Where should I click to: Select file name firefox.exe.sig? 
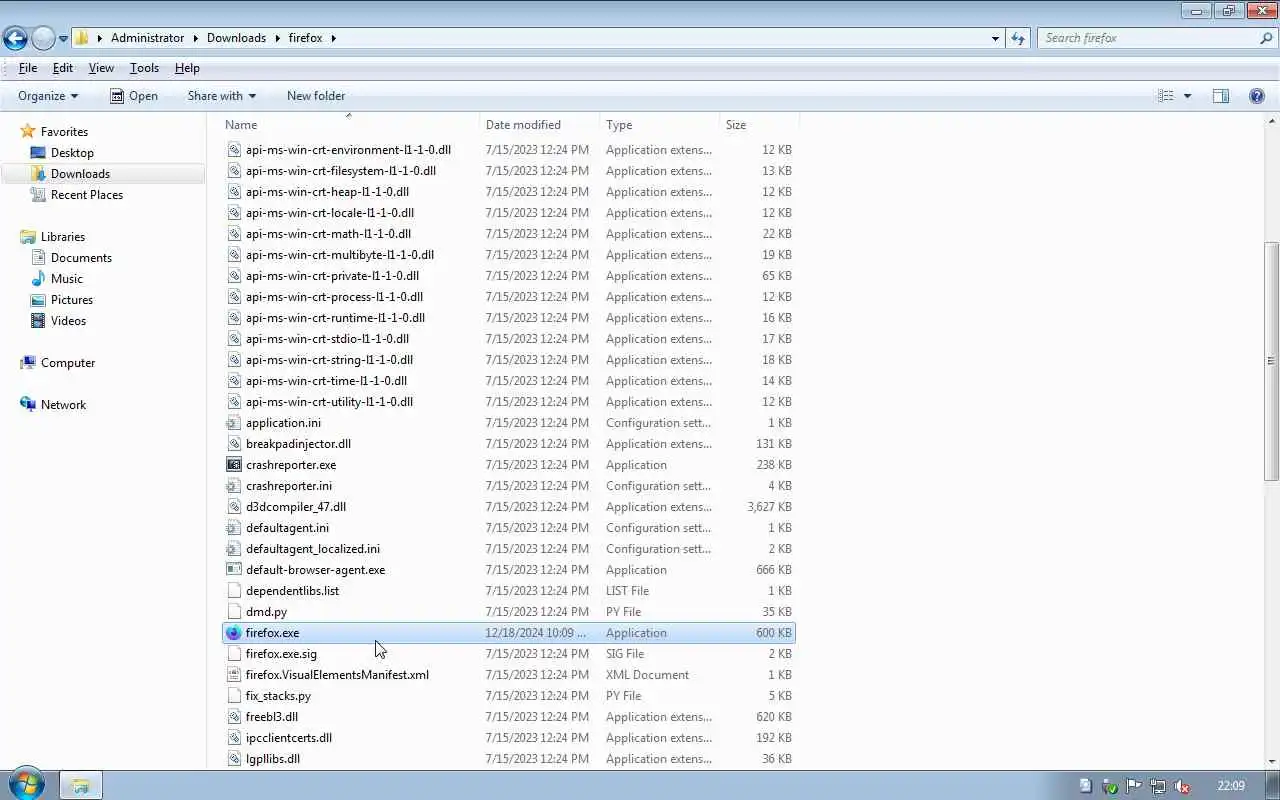(281, 654)
